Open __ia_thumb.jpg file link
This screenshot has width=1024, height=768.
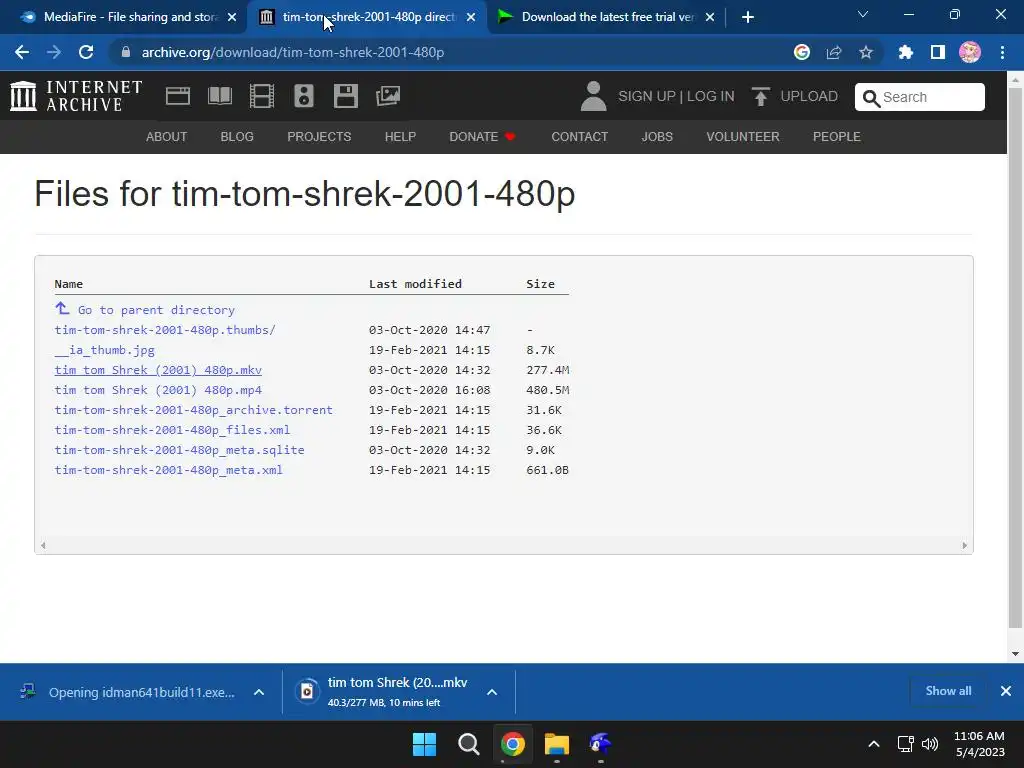tap(104, 350)
